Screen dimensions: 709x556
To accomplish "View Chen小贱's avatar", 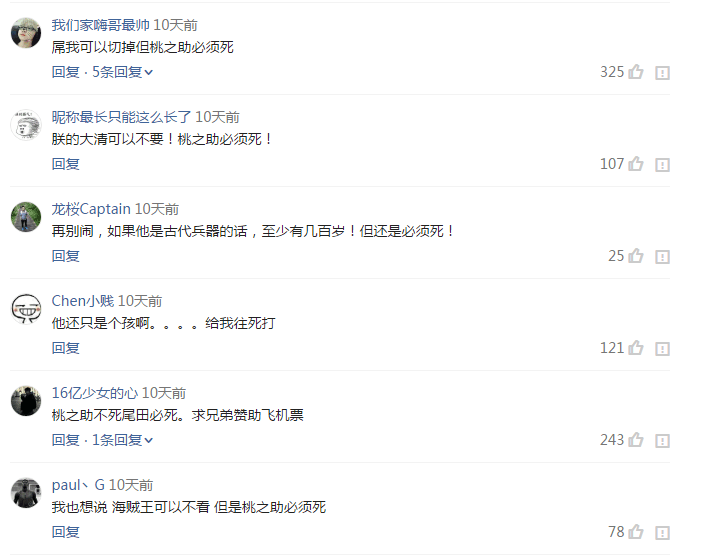I will (x=26, y=309).
